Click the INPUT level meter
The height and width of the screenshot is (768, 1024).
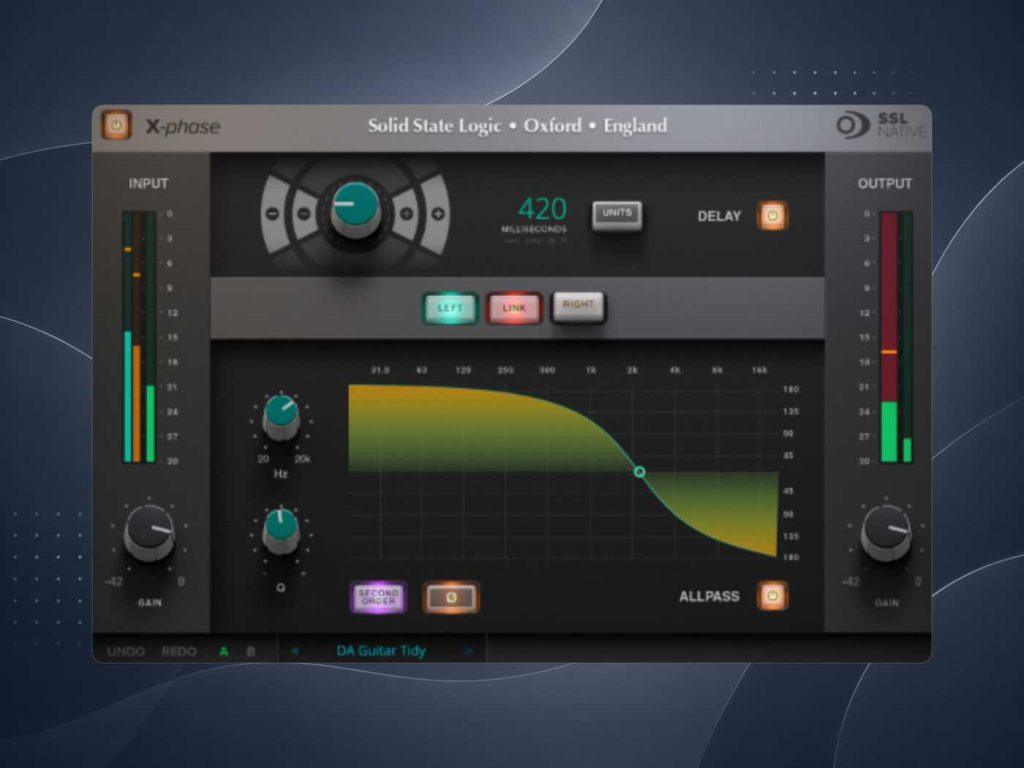coord(139,336)
